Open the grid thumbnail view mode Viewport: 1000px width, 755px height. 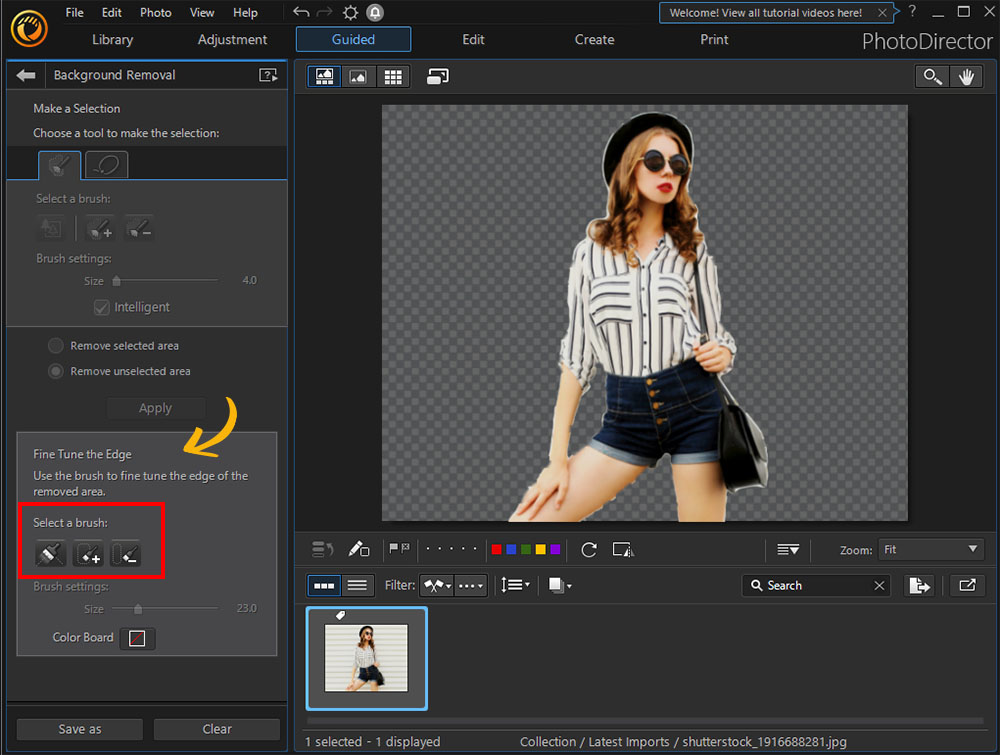(392, 76)
